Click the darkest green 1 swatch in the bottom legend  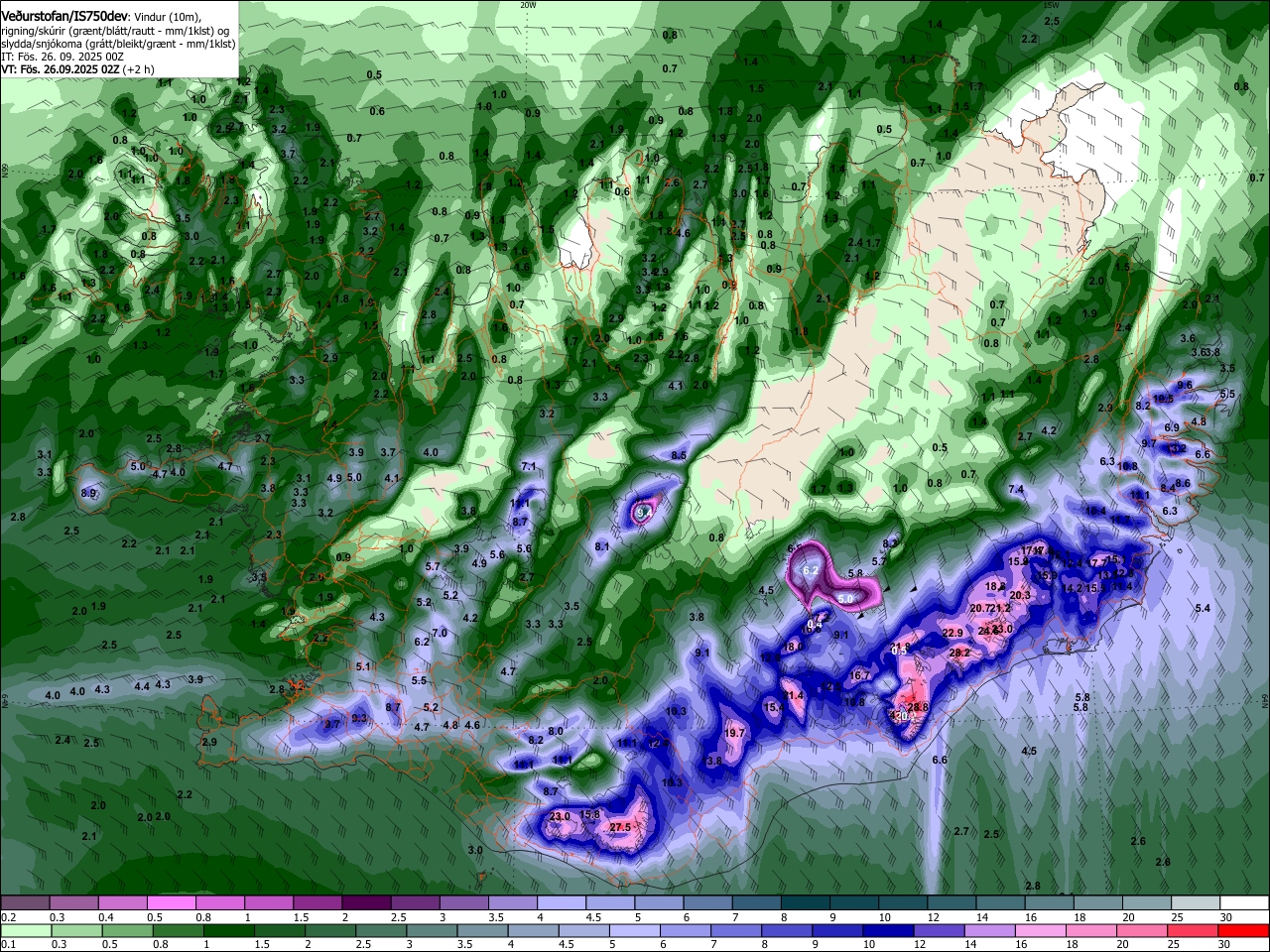228,930
